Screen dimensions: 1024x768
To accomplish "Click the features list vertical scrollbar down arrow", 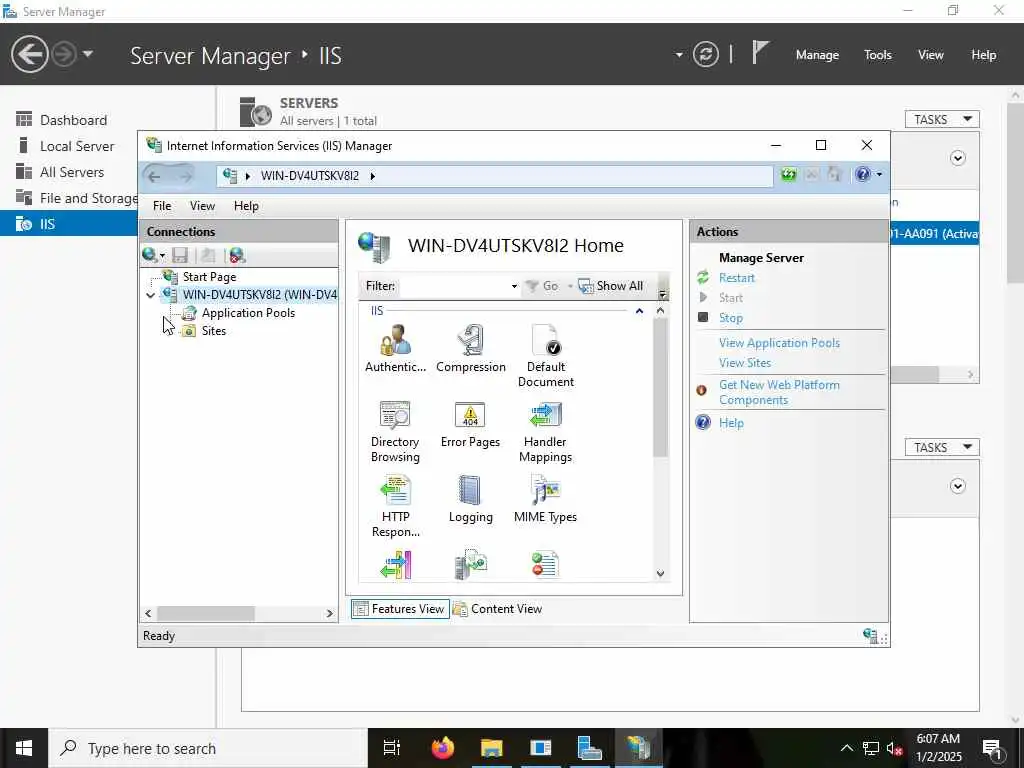I will (x=660, y=573).
